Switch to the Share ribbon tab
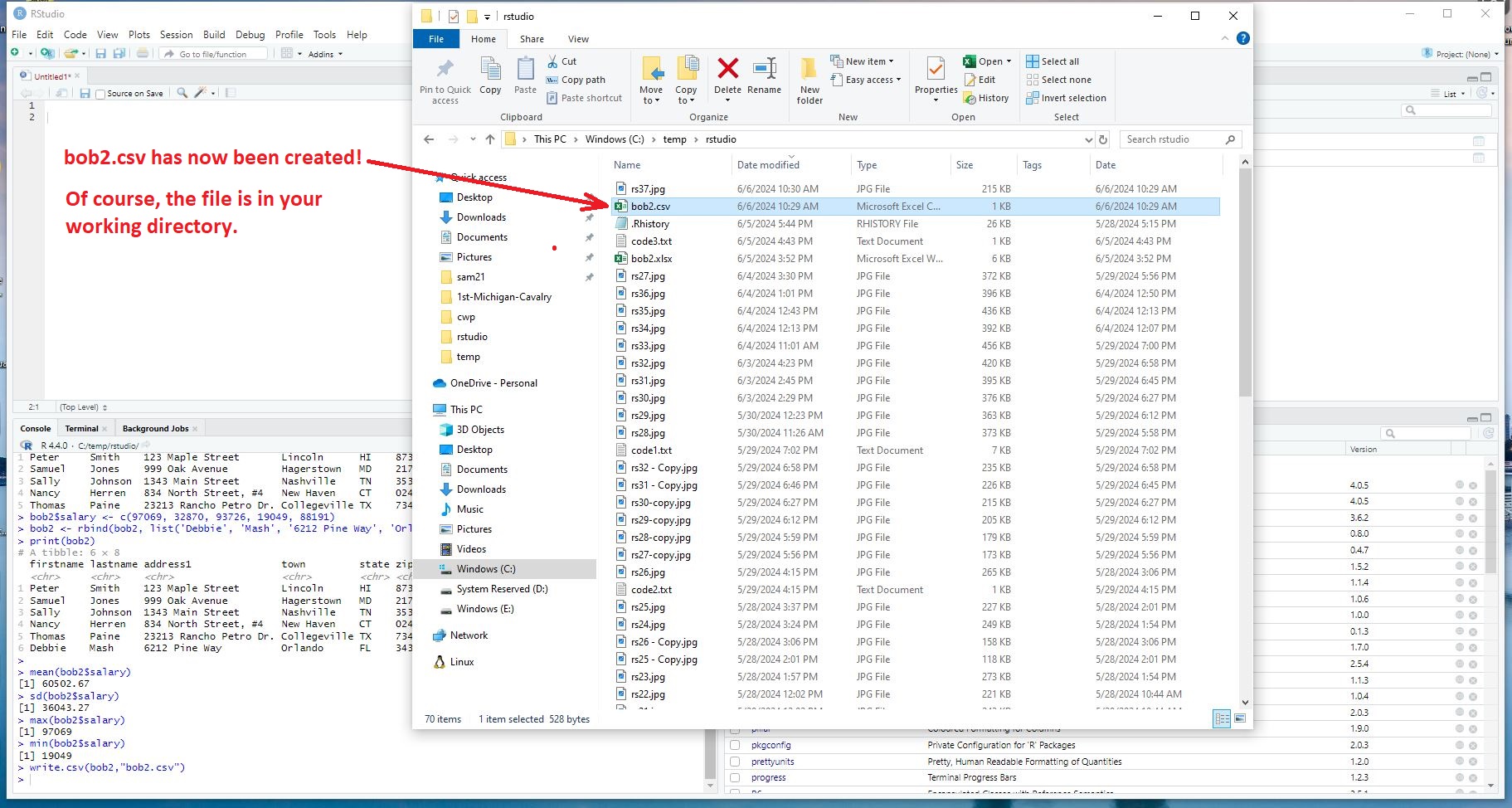This screenshot has height=808, width=1512. click(532, 39)
